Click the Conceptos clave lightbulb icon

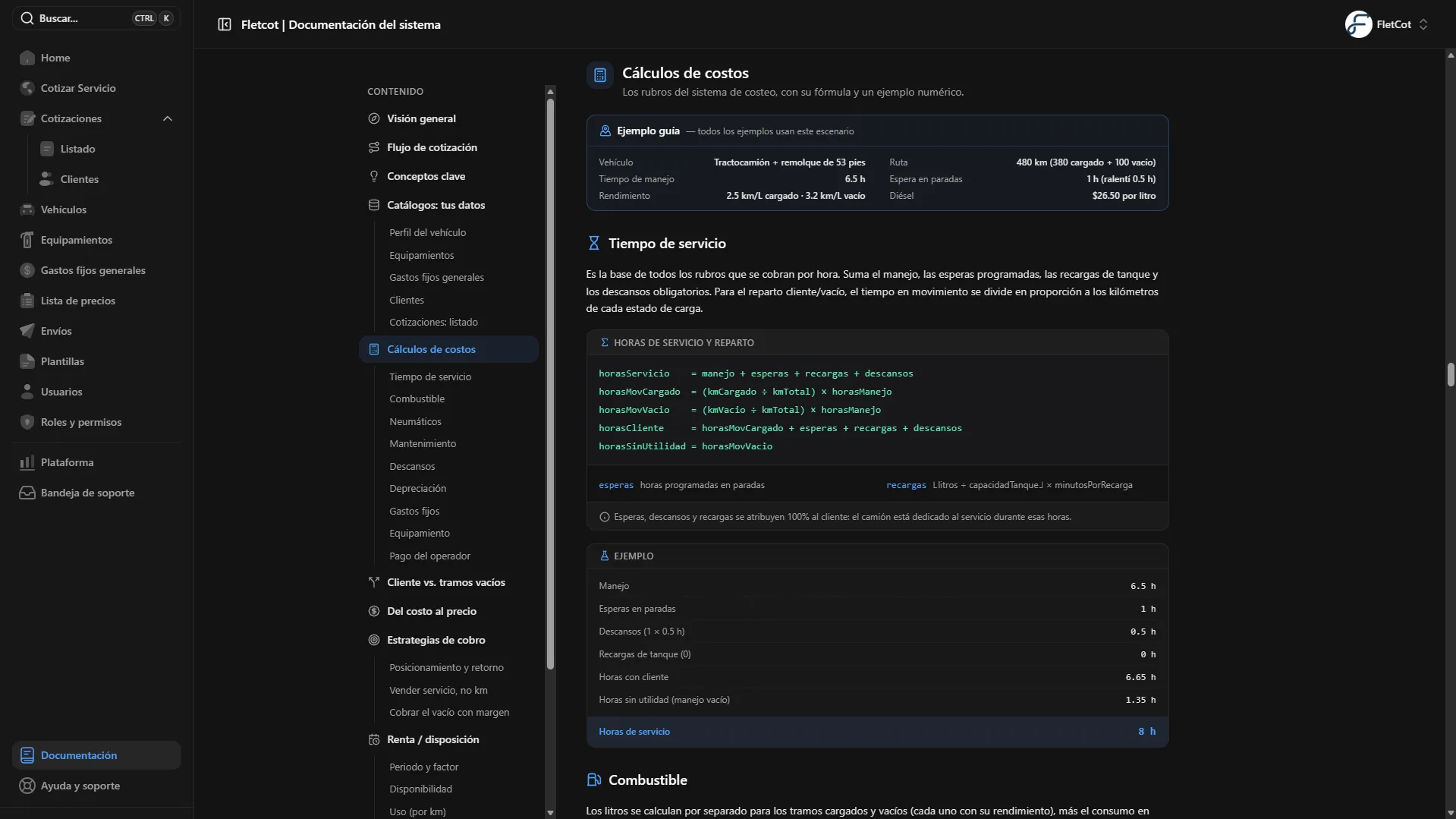(x=374, y=176)
